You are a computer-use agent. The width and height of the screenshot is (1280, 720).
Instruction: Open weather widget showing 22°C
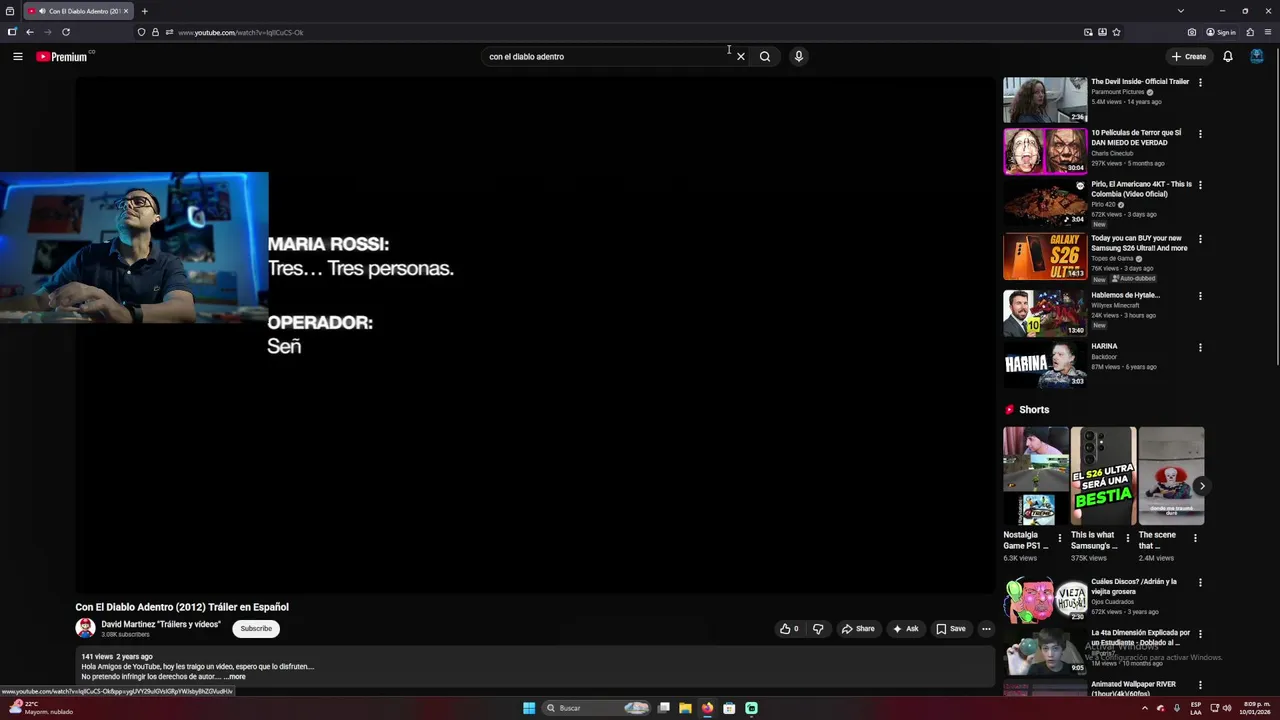point(40,708)
